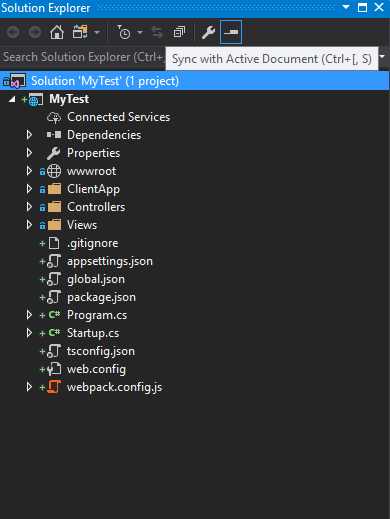Expand the Startup.cs node
This screenshot has width=390, height=519.
[x=29, y=333]
